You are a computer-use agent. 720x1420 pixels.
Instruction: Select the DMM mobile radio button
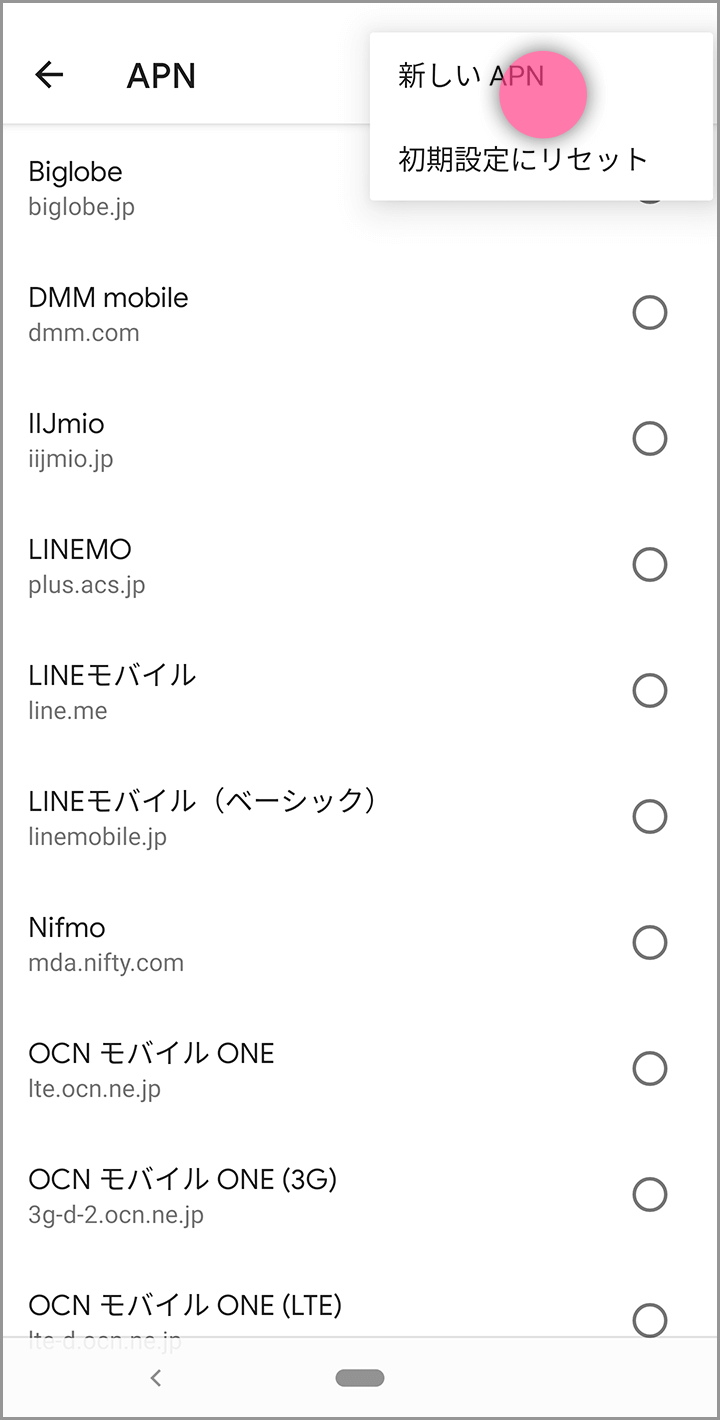pyautogui.click(x=650, y=313)
